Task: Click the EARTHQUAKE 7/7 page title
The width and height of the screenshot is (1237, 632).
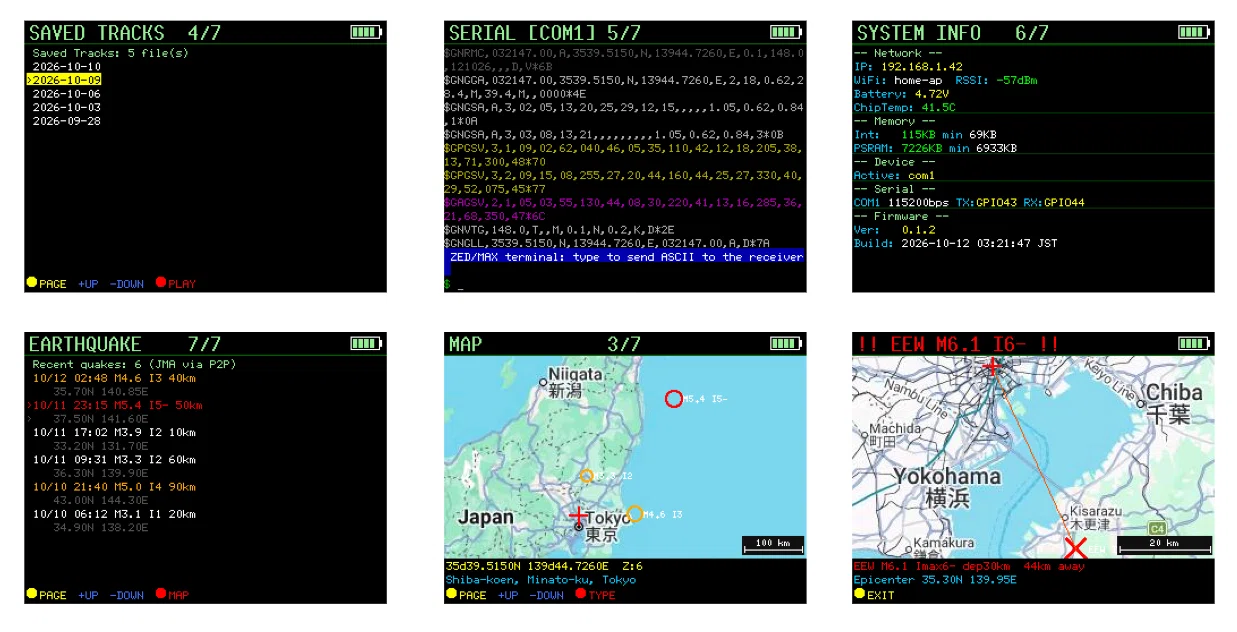Action: click(125, 344)
